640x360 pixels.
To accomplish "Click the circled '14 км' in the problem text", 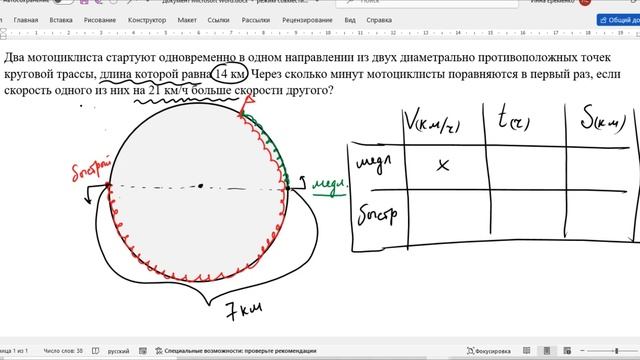I will [x=230, y=74].
